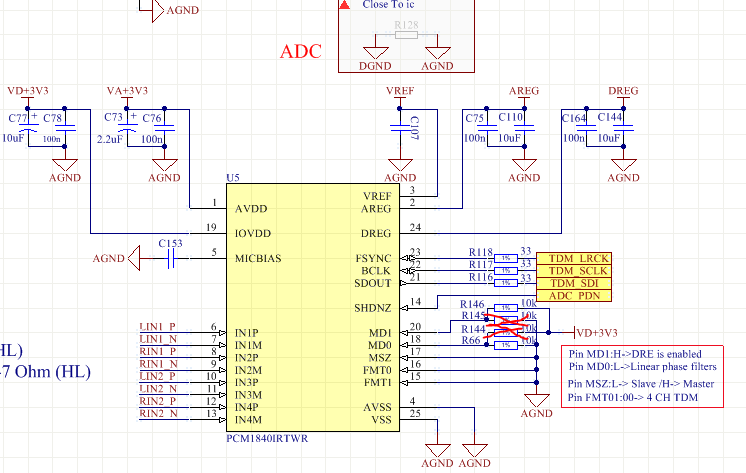Viewport: 746px width, 473px height.
Task: Click the AGND ground symbol below FMT1 bus
Action: pyautogui.click(x=537, y=400)
